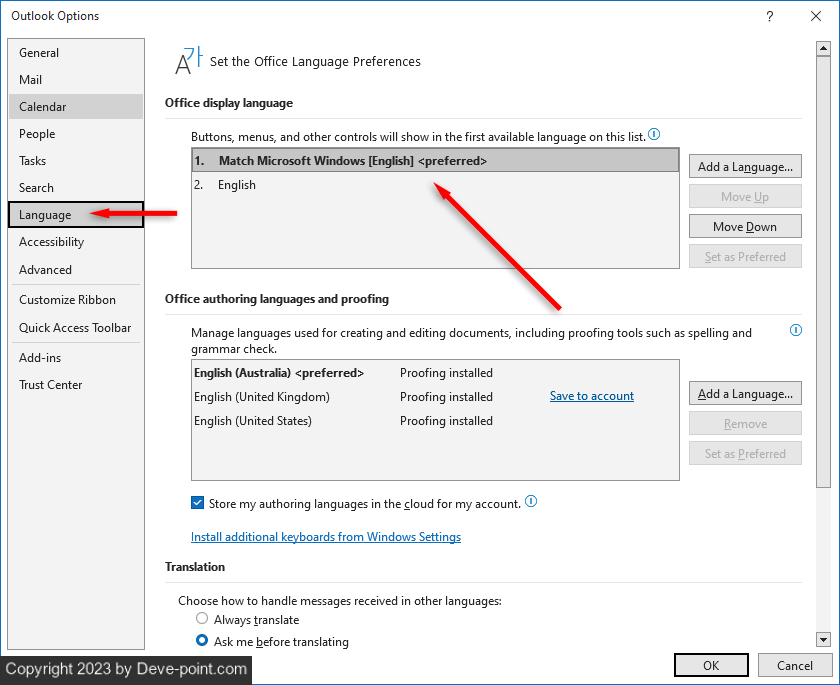Image resolution: width=840 pixels, height=685 pixels.
Task: Select English in the display language list
Action: (x=237, y=185)
